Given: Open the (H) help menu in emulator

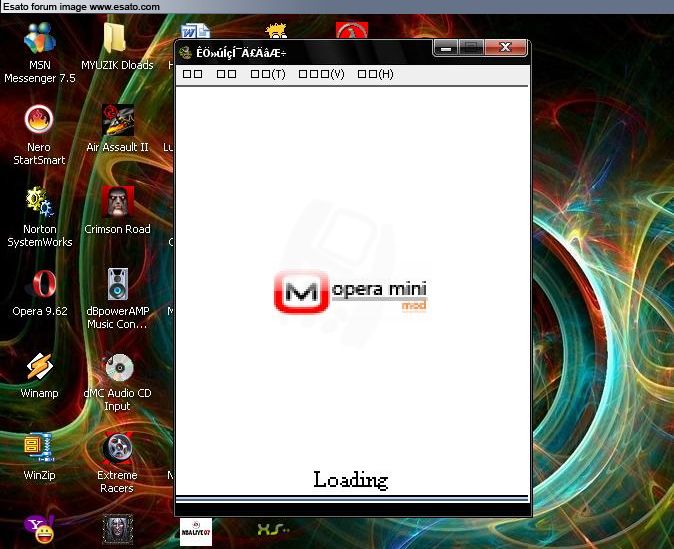Looking at the screenshot, I should [375, 74].
